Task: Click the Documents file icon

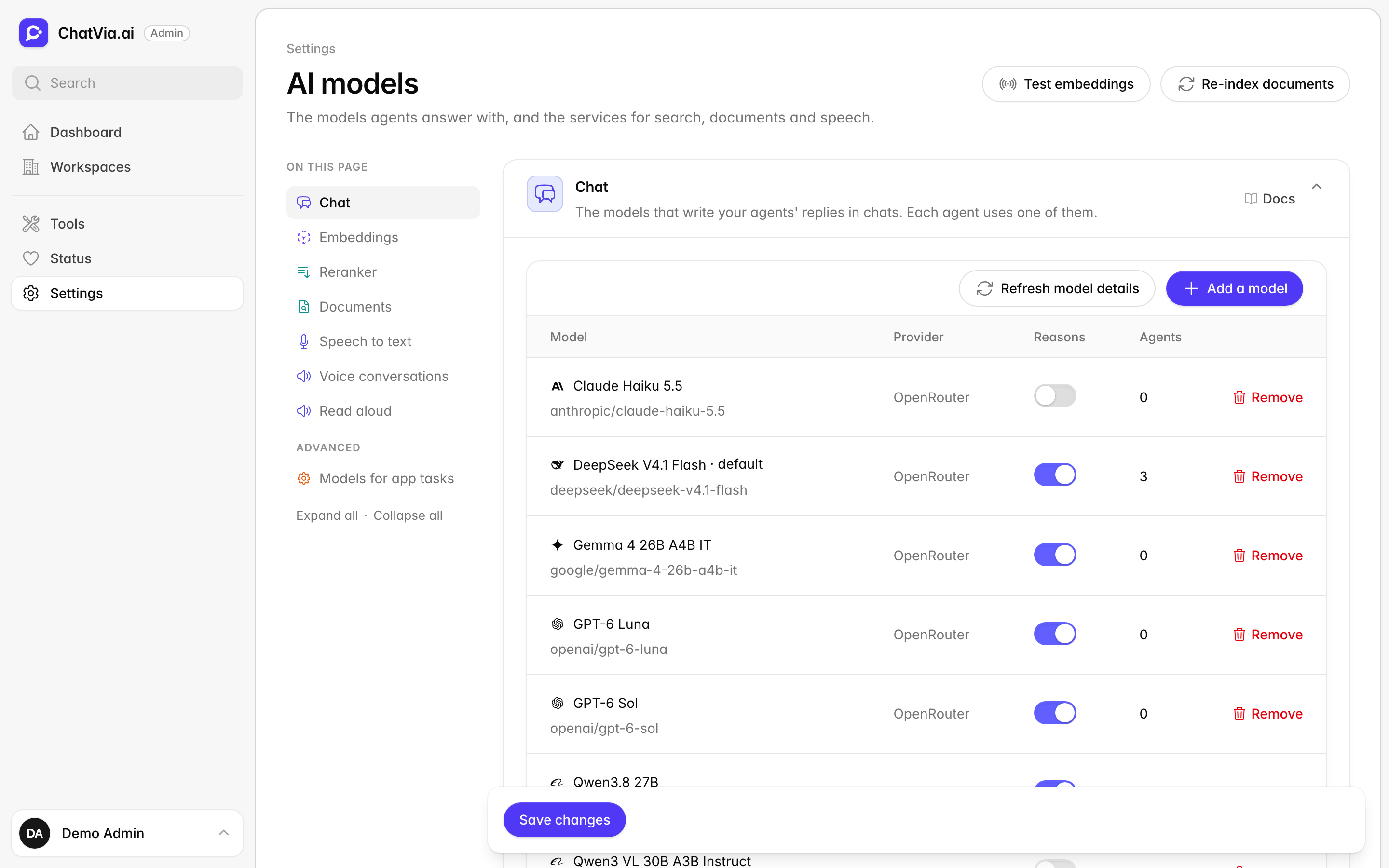Action: click(304, 307)
